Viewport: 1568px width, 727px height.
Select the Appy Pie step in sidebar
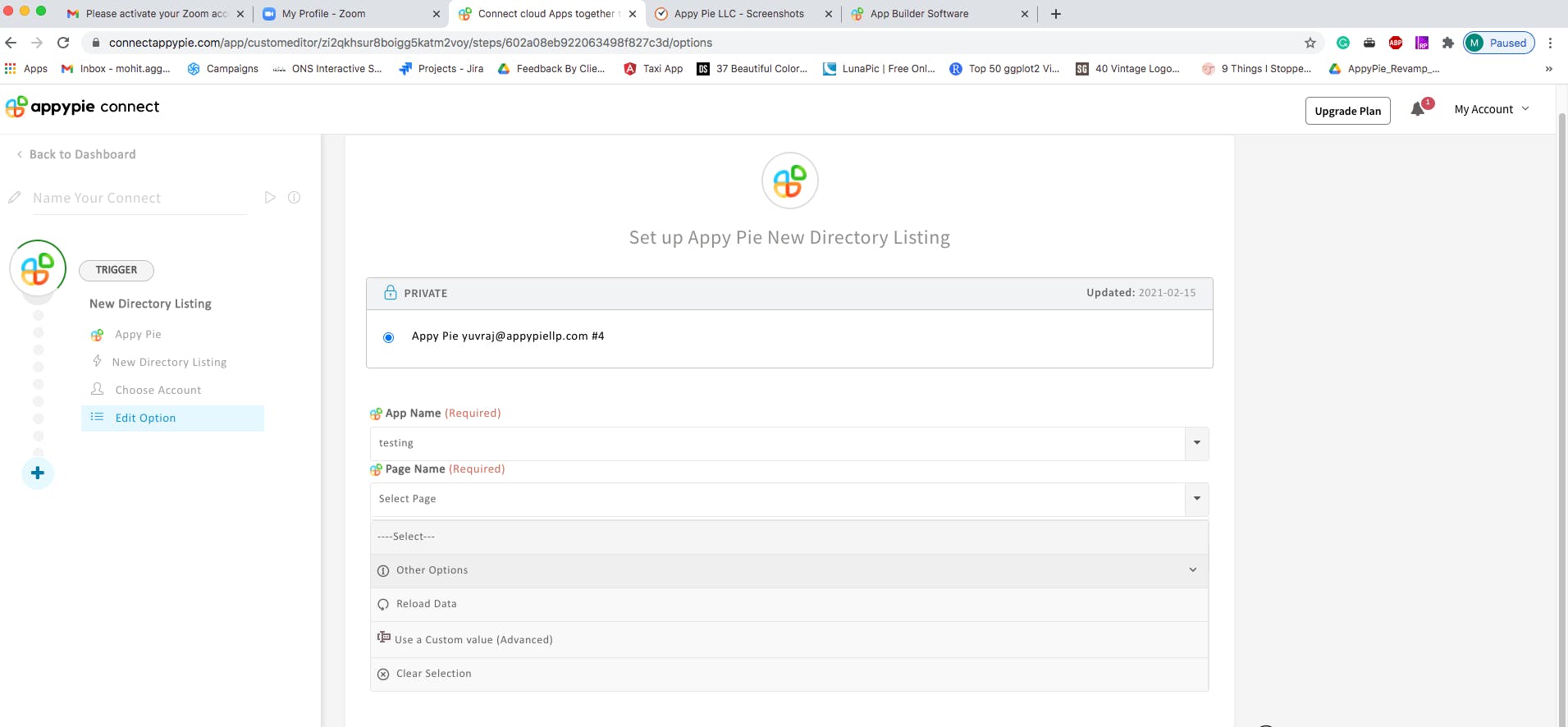138,334
